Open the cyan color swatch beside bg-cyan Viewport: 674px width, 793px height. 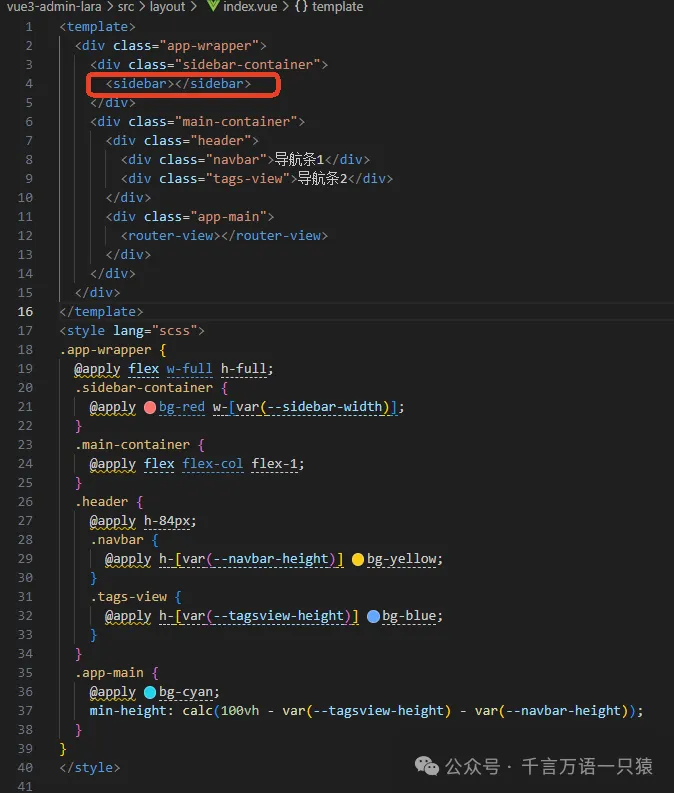[150, 692]
